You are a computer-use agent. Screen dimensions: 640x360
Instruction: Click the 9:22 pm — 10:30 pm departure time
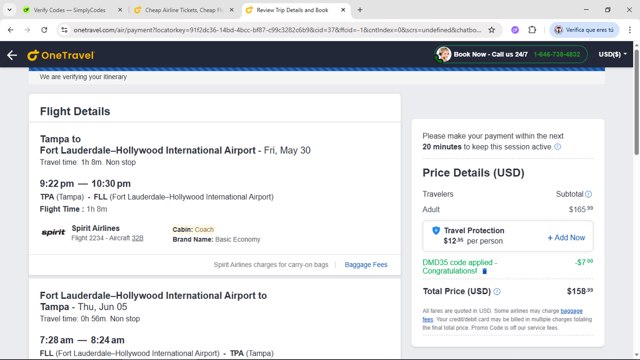click(x=85, y=184)
